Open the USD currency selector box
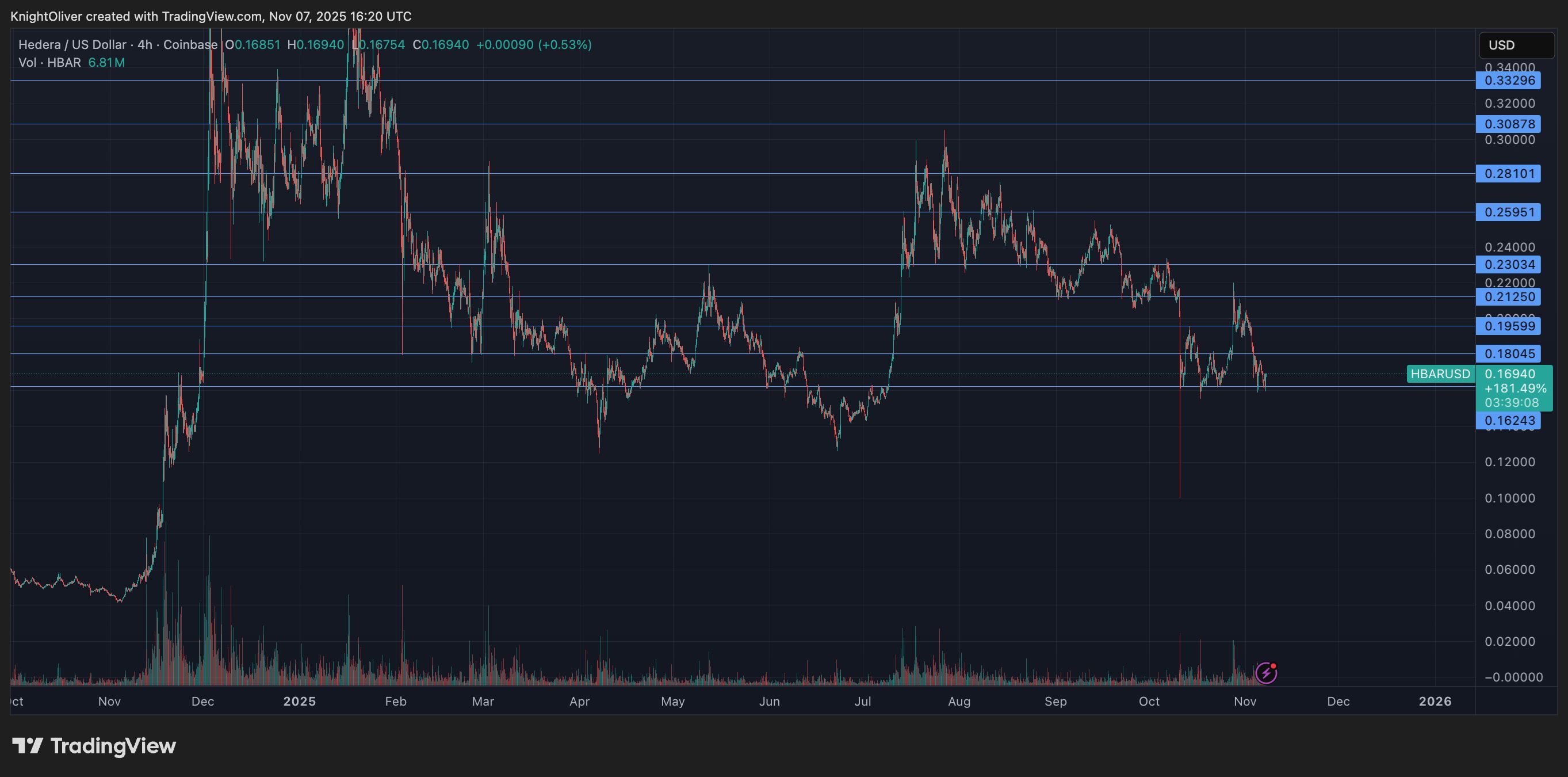The height and width of the screenshot is (777, 1568). [x=1516, y=45]
